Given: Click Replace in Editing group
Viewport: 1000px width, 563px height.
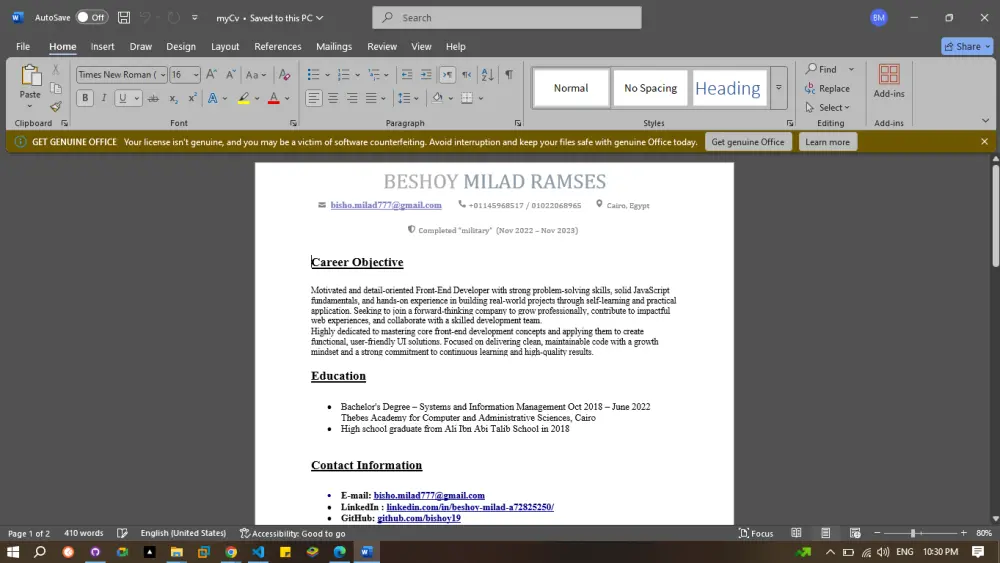Looking at the screenshot, I should [827, 89].
